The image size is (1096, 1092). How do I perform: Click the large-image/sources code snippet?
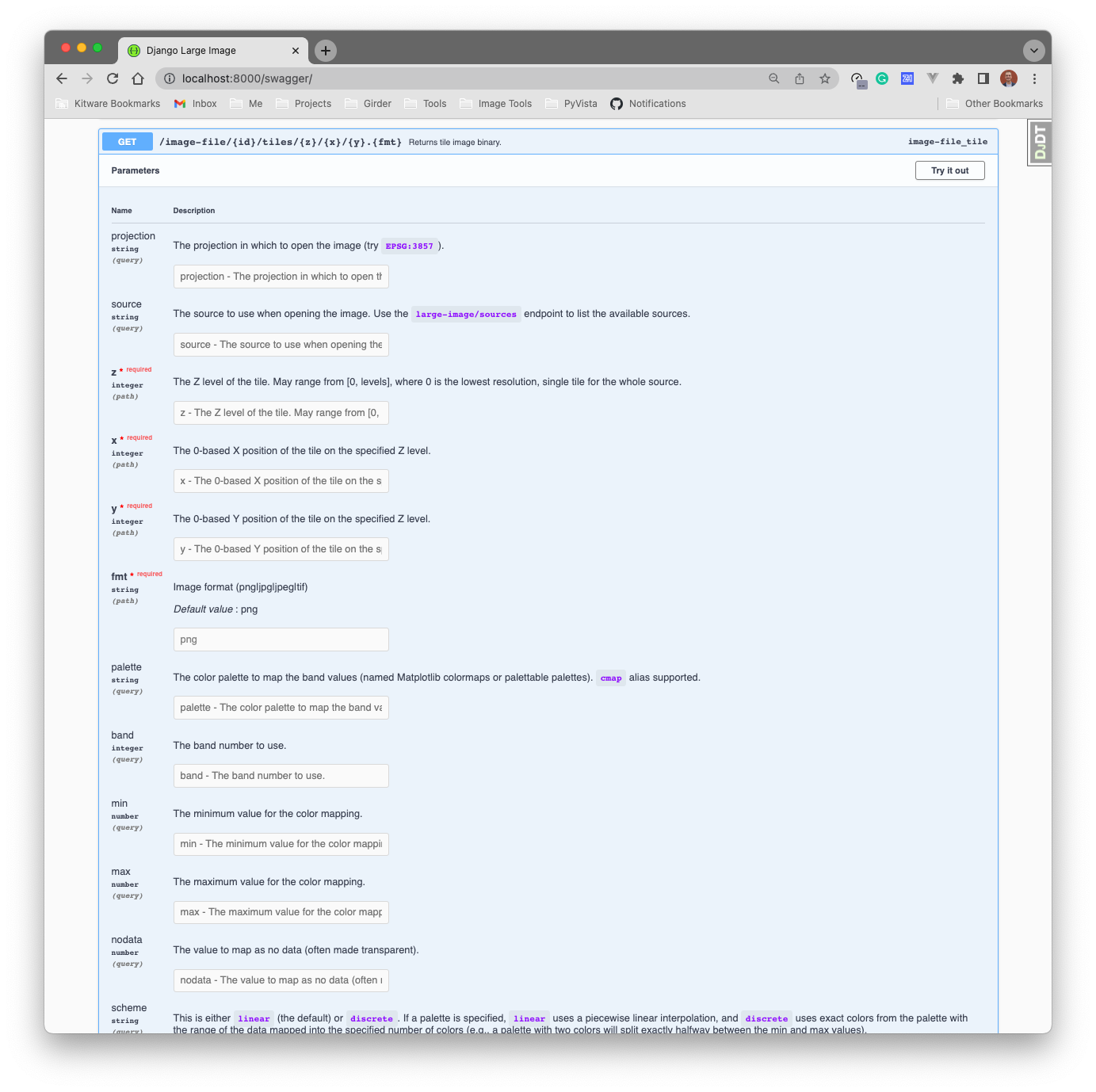click(466, 314)
